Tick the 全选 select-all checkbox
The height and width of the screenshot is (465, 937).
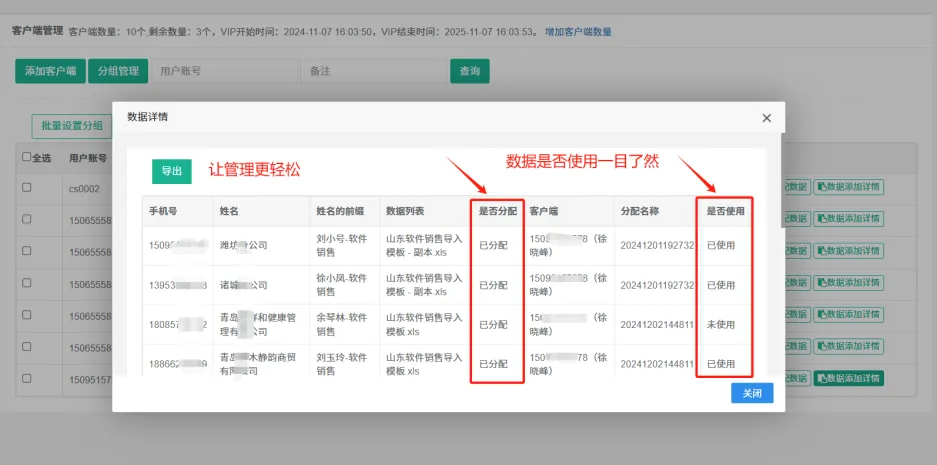click(26, 157)
